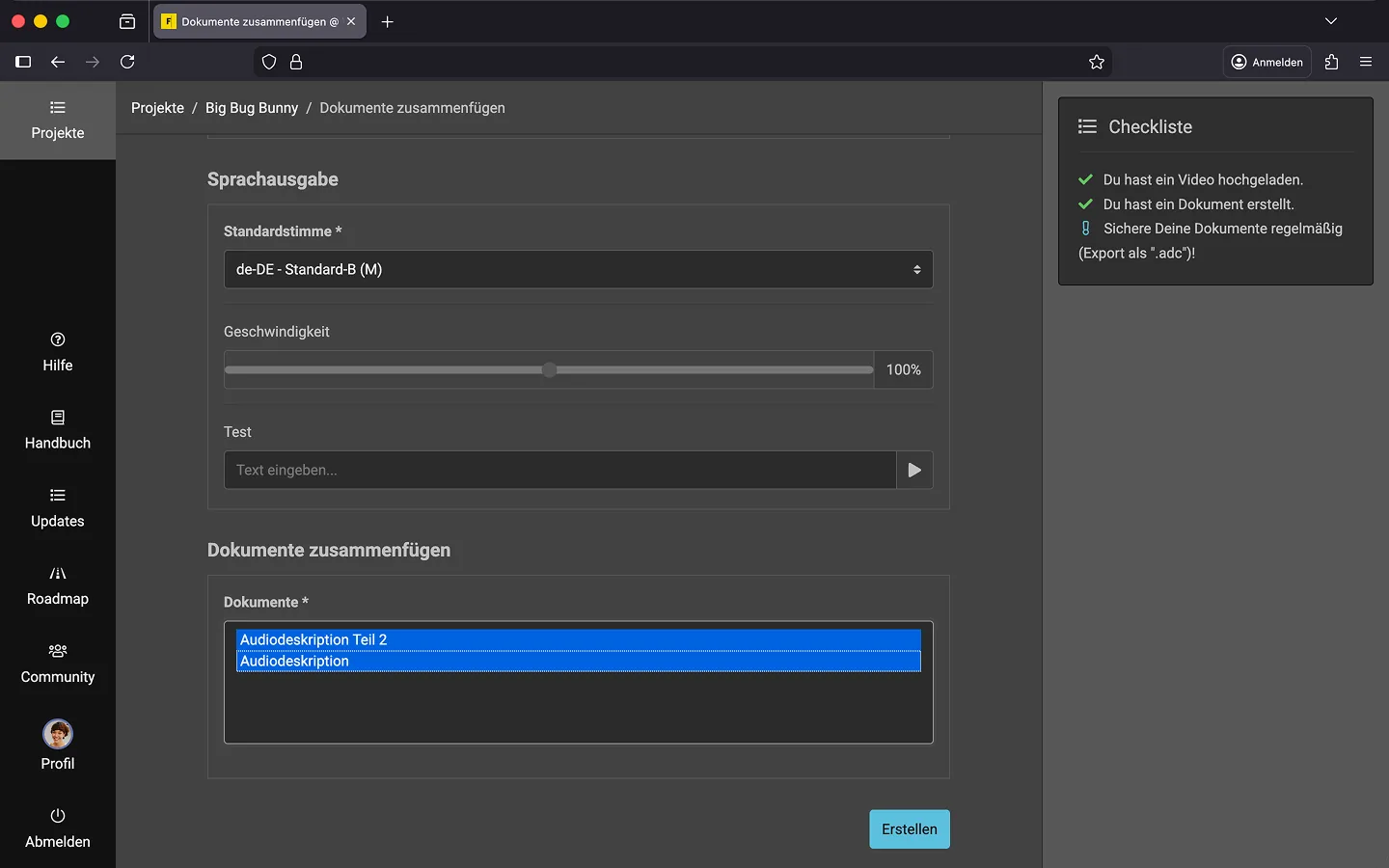Open the browser hamburger application menu
Screen dimensions: 1389x868
tap(1366, 62)
